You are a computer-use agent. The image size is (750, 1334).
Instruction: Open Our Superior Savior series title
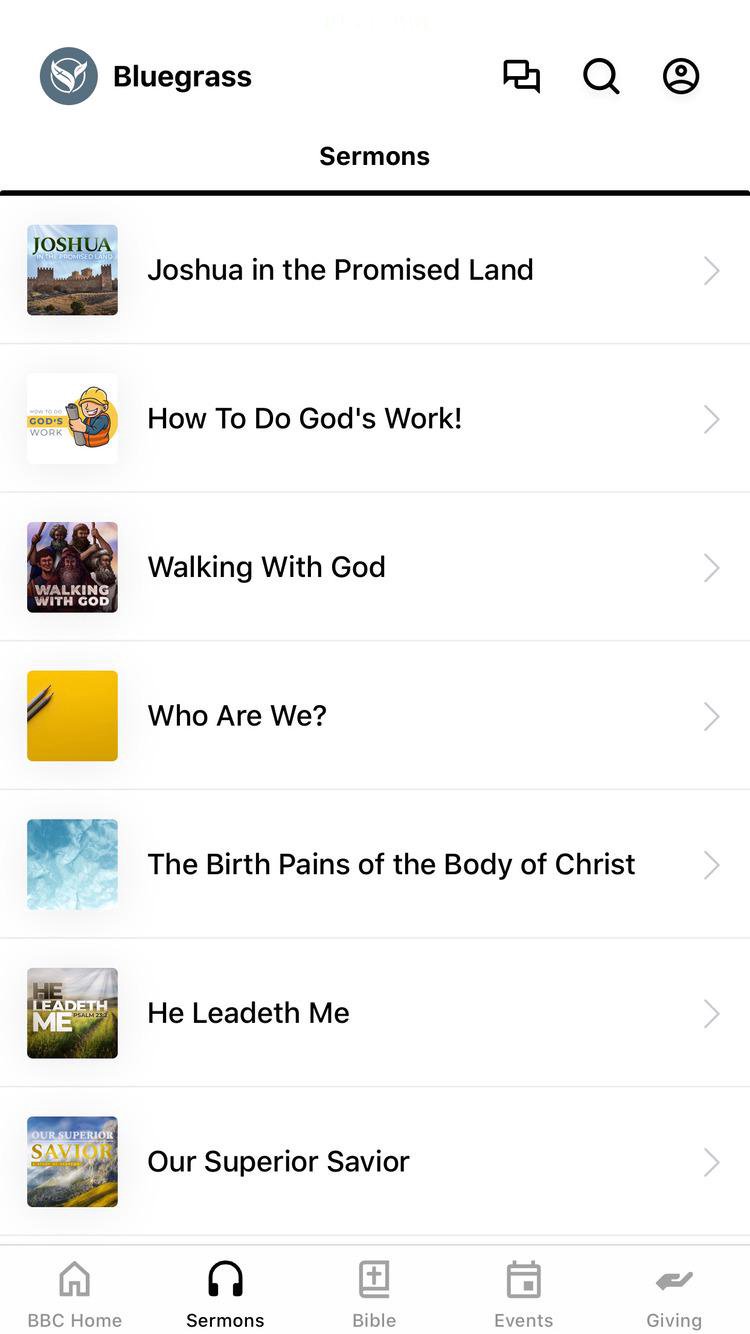click(x=279, y=1161)
